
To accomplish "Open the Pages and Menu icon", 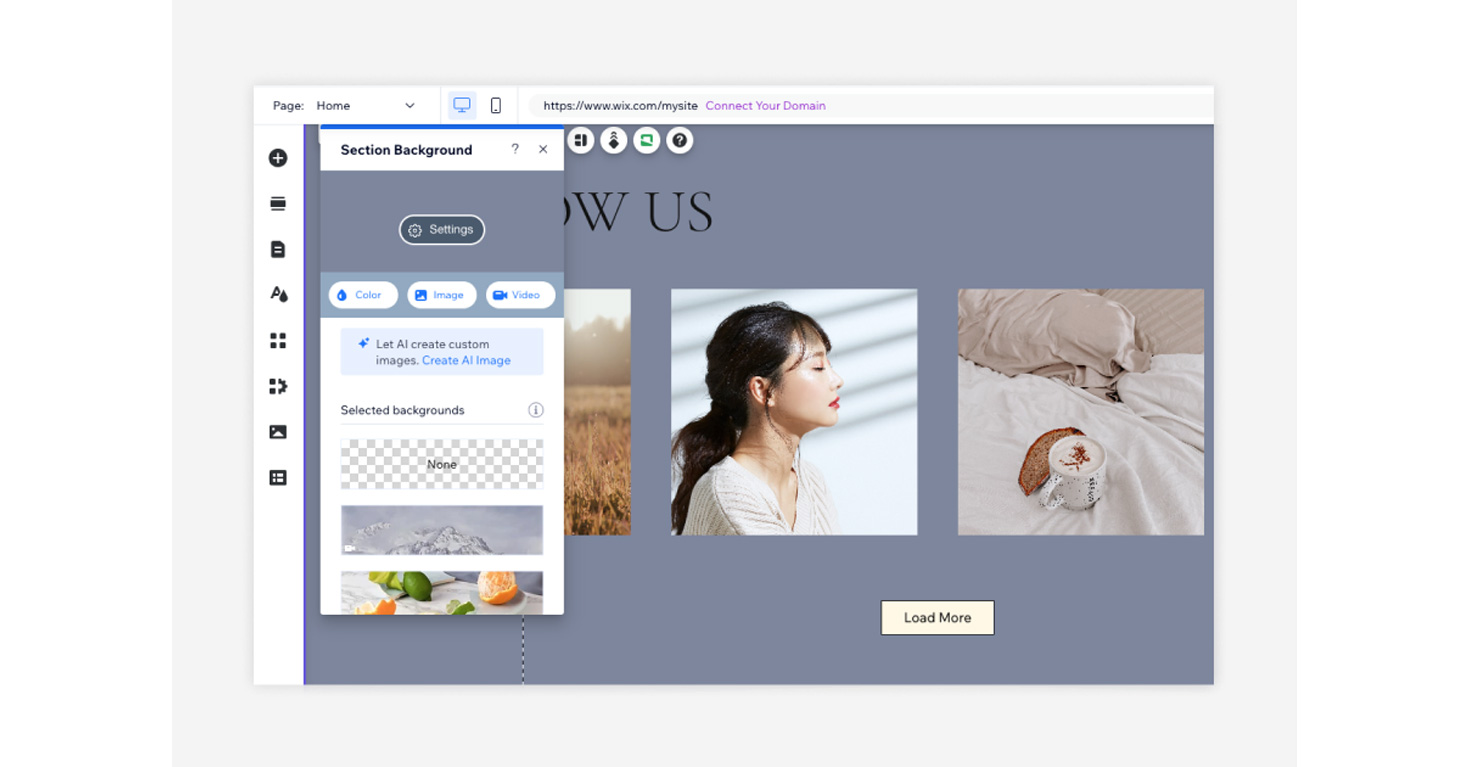I will (278, 249).
